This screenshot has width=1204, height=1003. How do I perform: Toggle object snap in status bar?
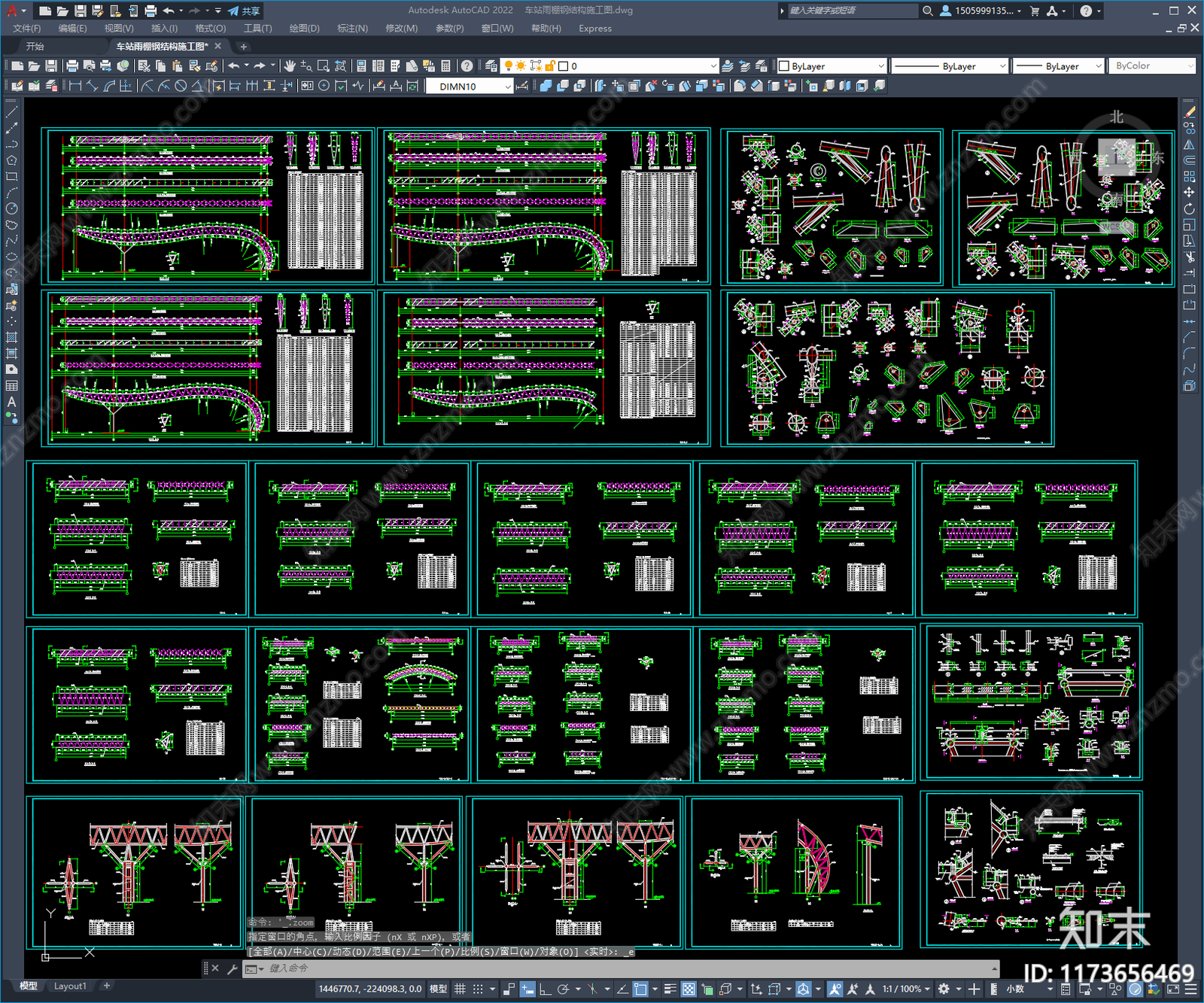click(640, 989)
